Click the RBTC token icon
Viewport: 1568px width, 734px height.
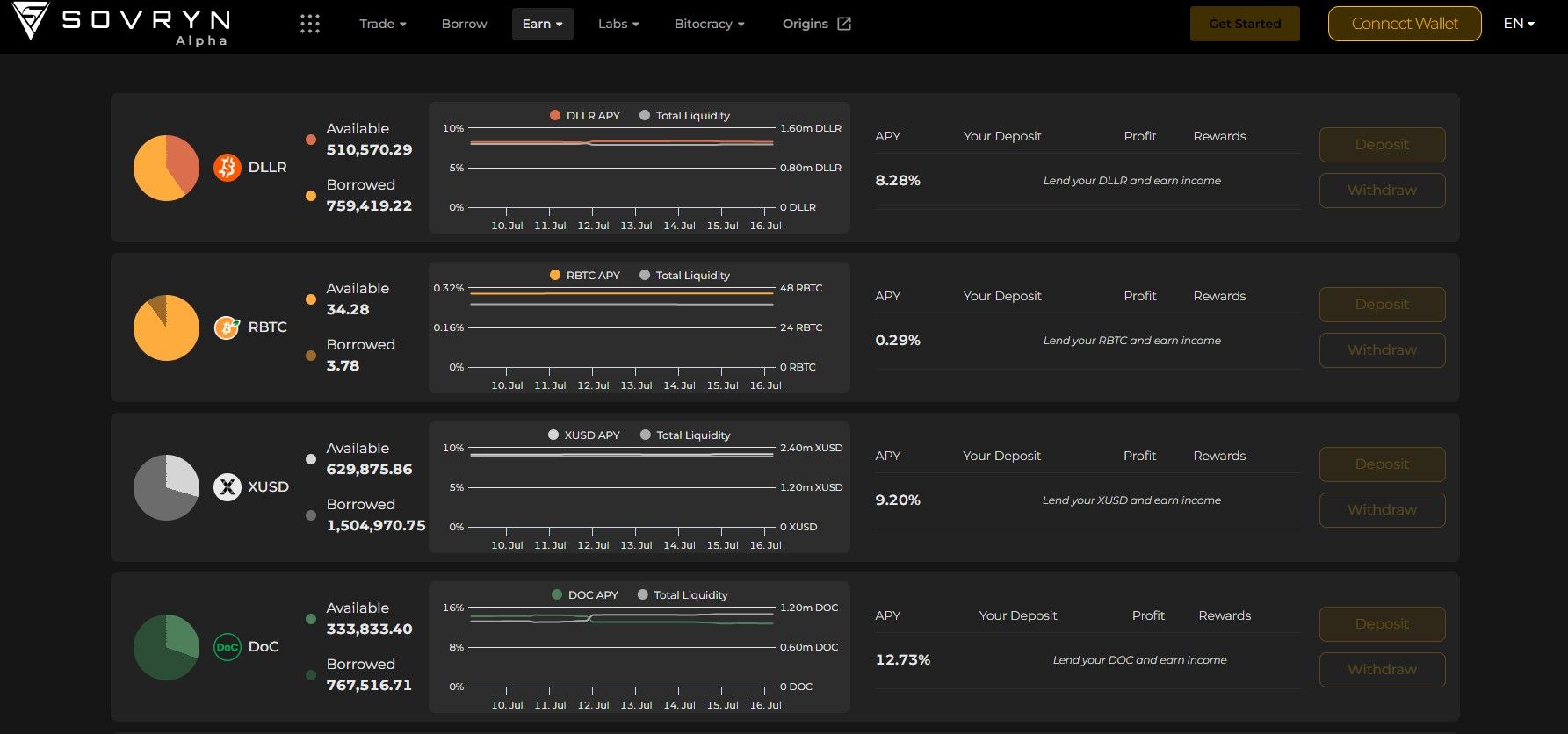click(228, 327)
